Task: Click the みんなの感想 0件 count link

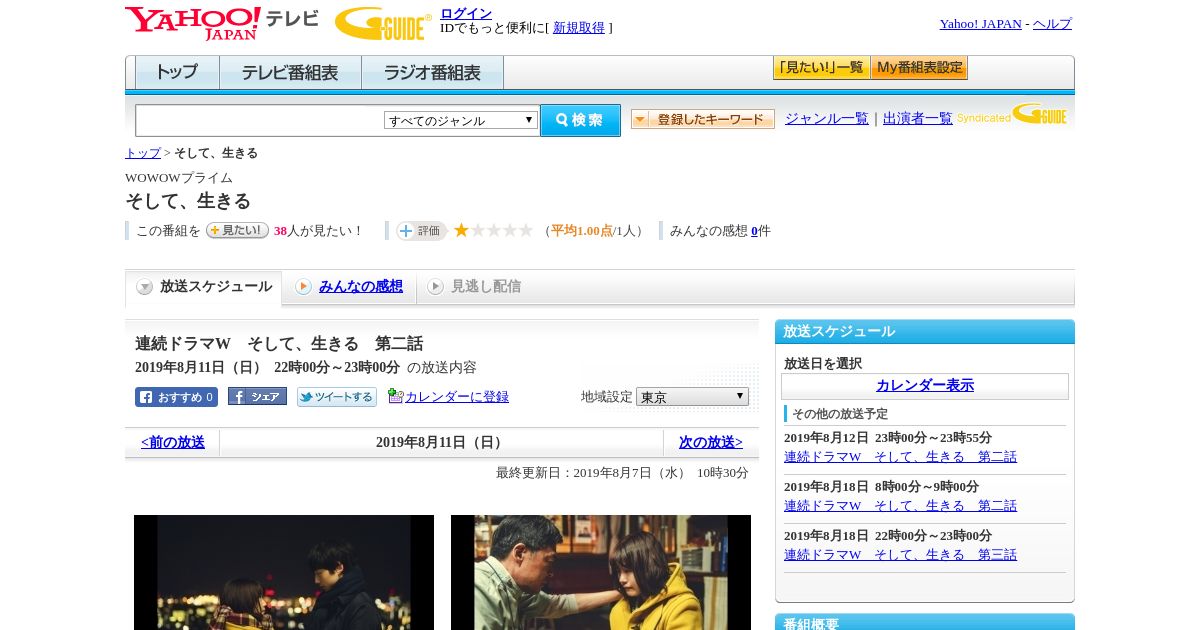Action: pos(755,231)
